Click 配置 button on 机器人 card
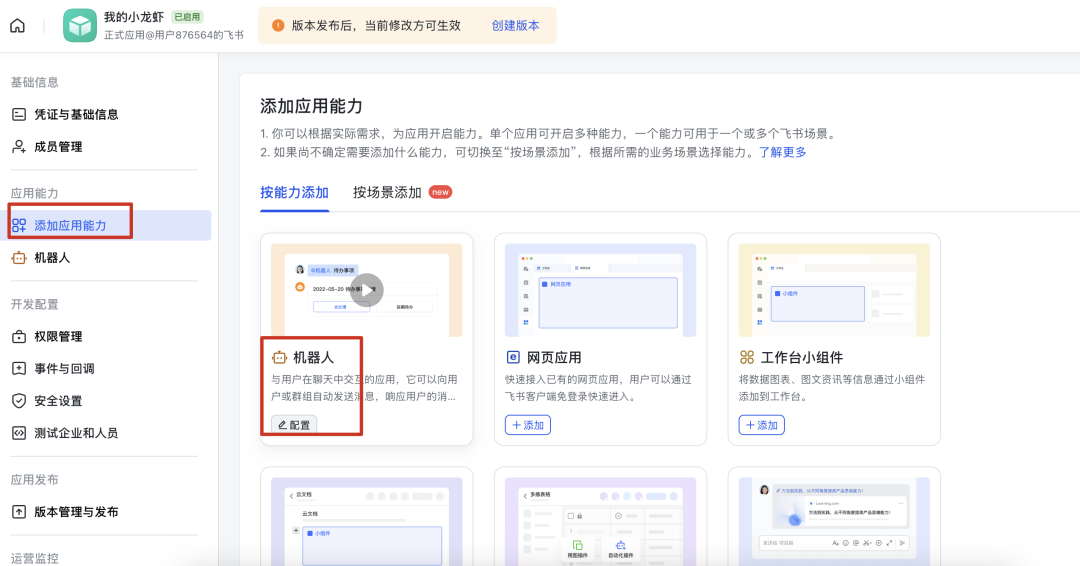Viewport: 1080px width, 566px height. pos(294,425)
